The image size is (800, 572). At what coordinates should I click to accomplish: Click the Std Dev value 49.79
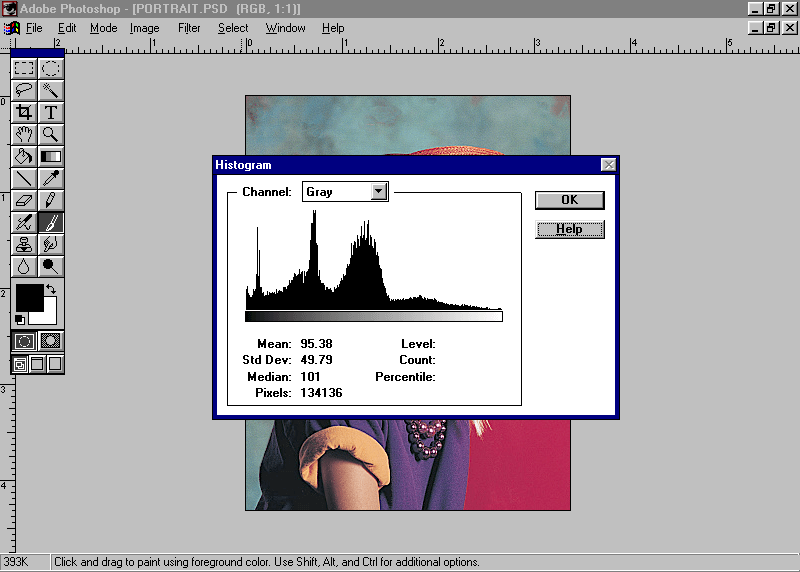(x=316, y=360)
